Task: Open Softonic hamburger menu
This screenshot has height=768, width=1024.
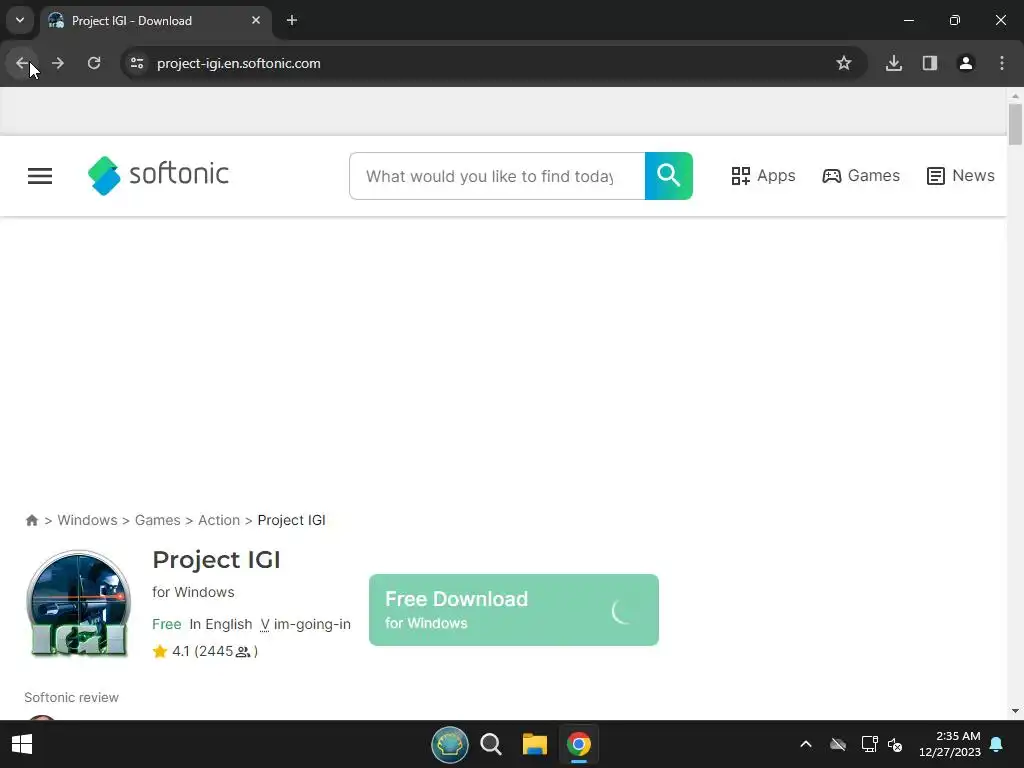Action: [40, 176]
